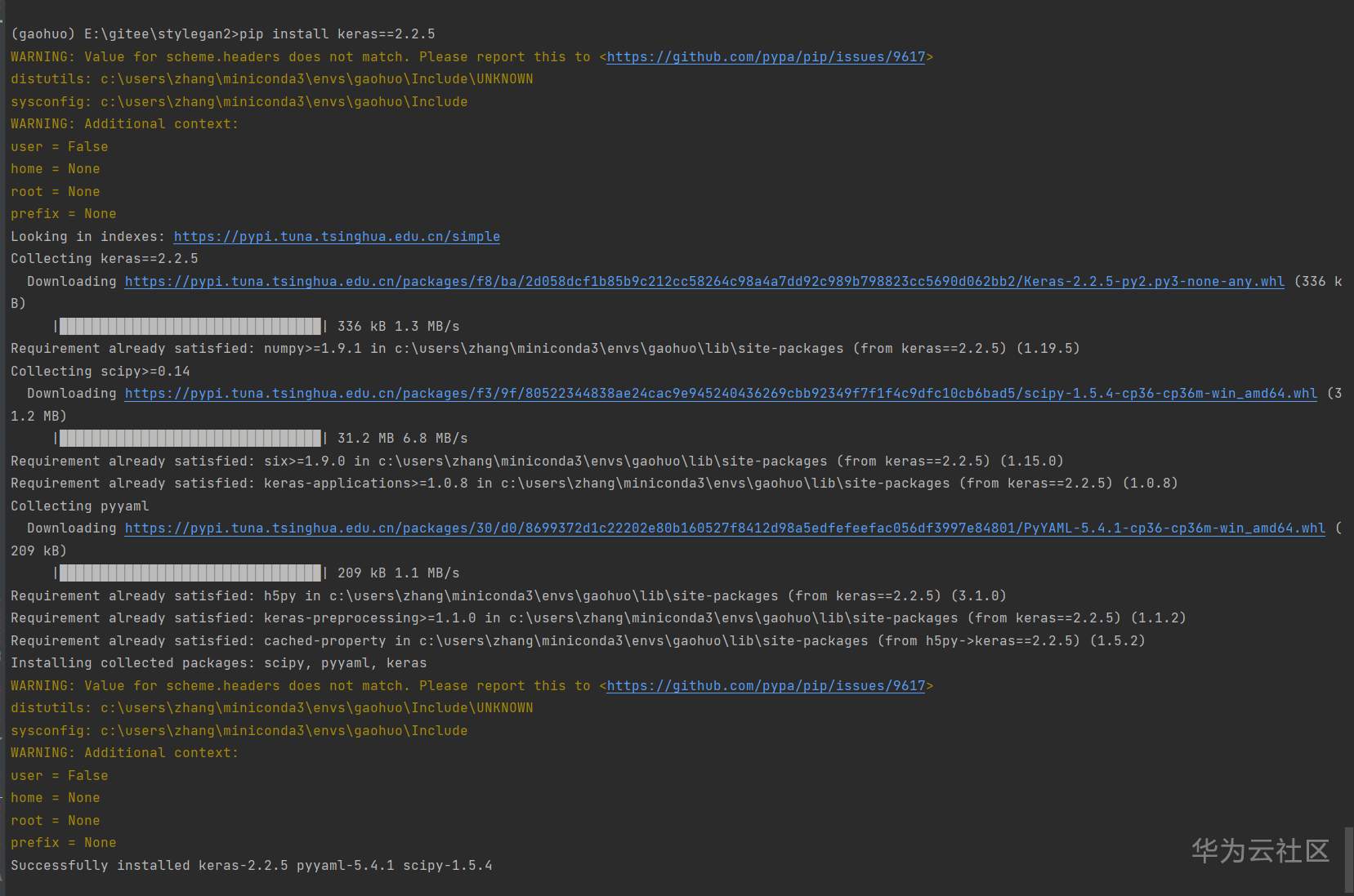
Task: Click the "Successfully installed" output line
Action: pyautogui.click(x=251, y=866)
